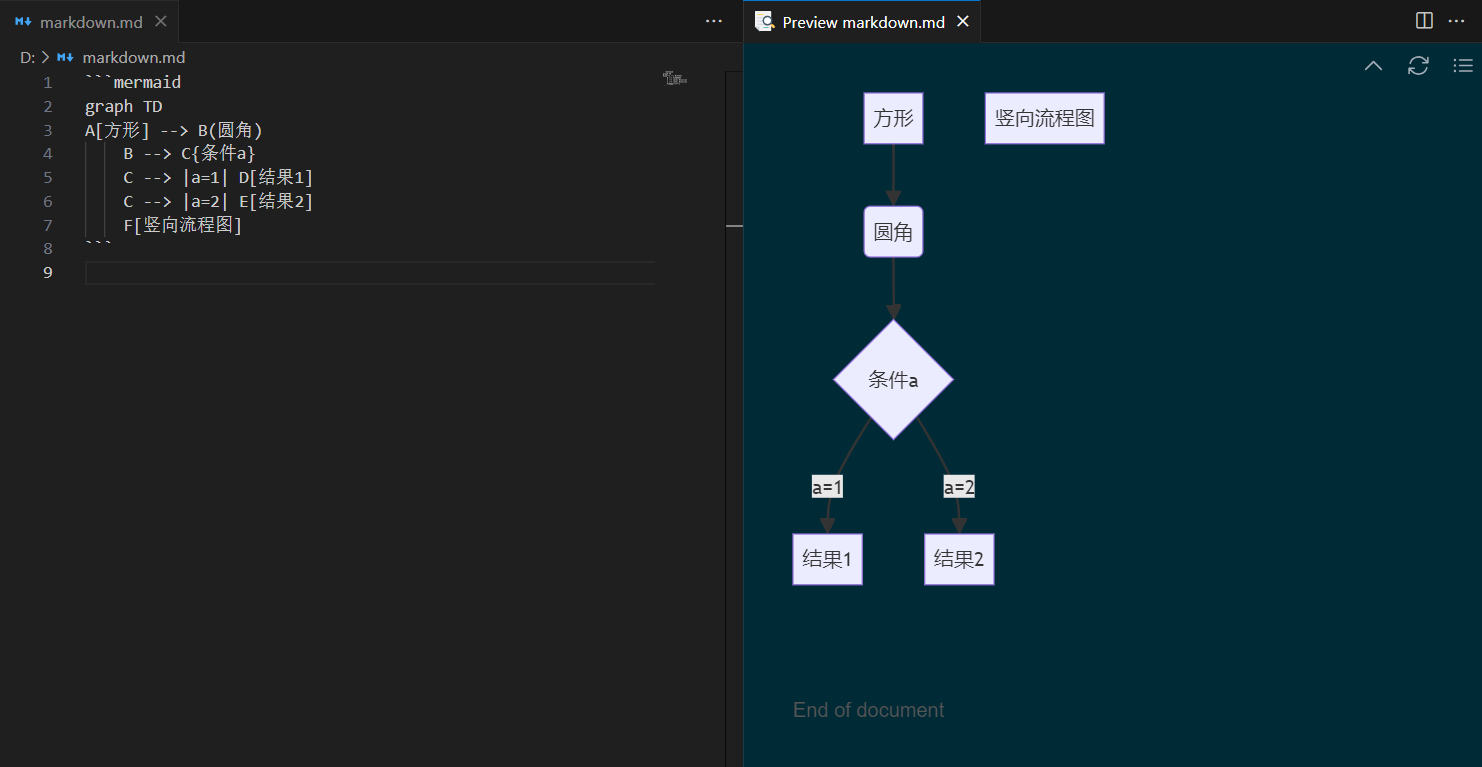The width and height of the screenshot is (1482, 767).
Task: Click the scroll-to-top chevron in preview
Action: [x=1373, y=66]
